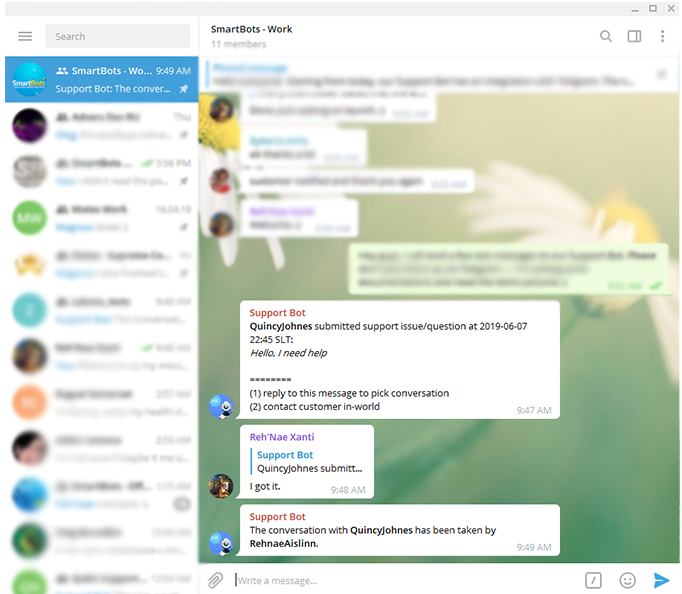Click the pin icon on SmartBots - Wo... chat

pyautogui.click(x=184, y=89)
